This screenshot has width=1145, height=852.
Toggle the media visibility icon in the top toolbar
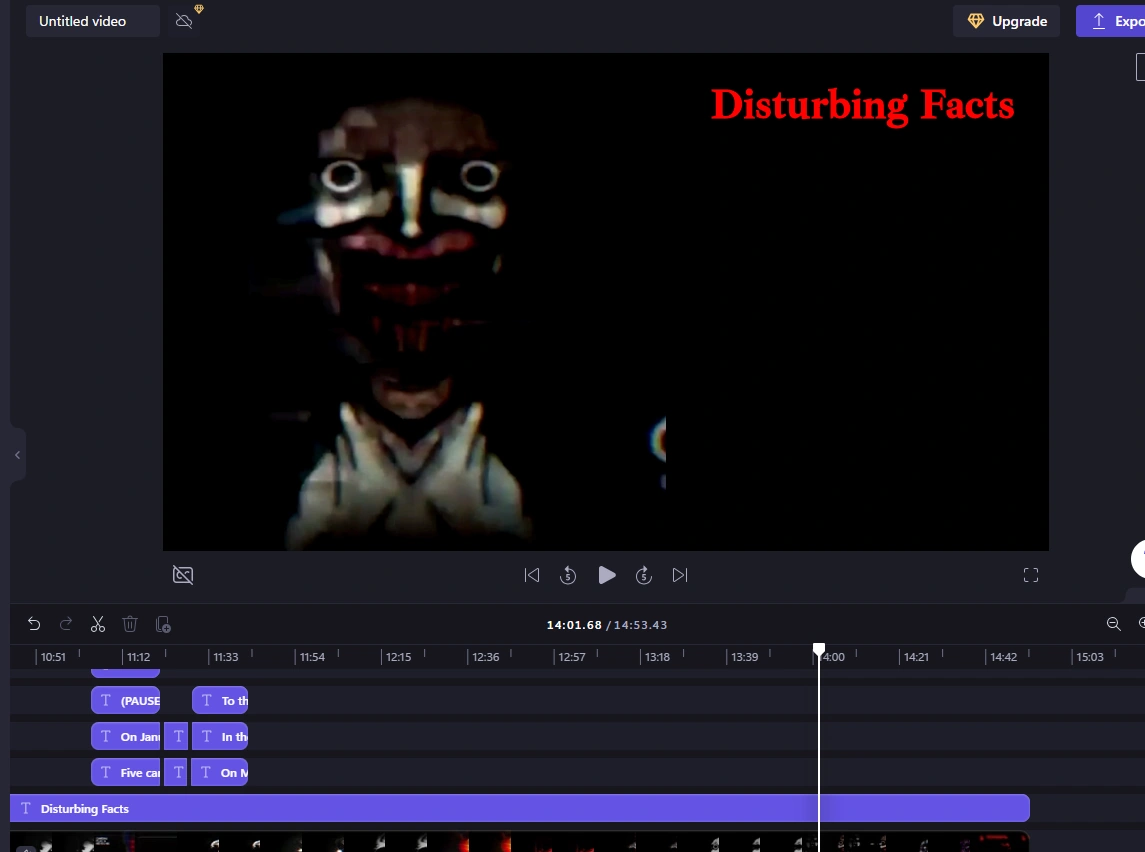click(x=184, y=19)
